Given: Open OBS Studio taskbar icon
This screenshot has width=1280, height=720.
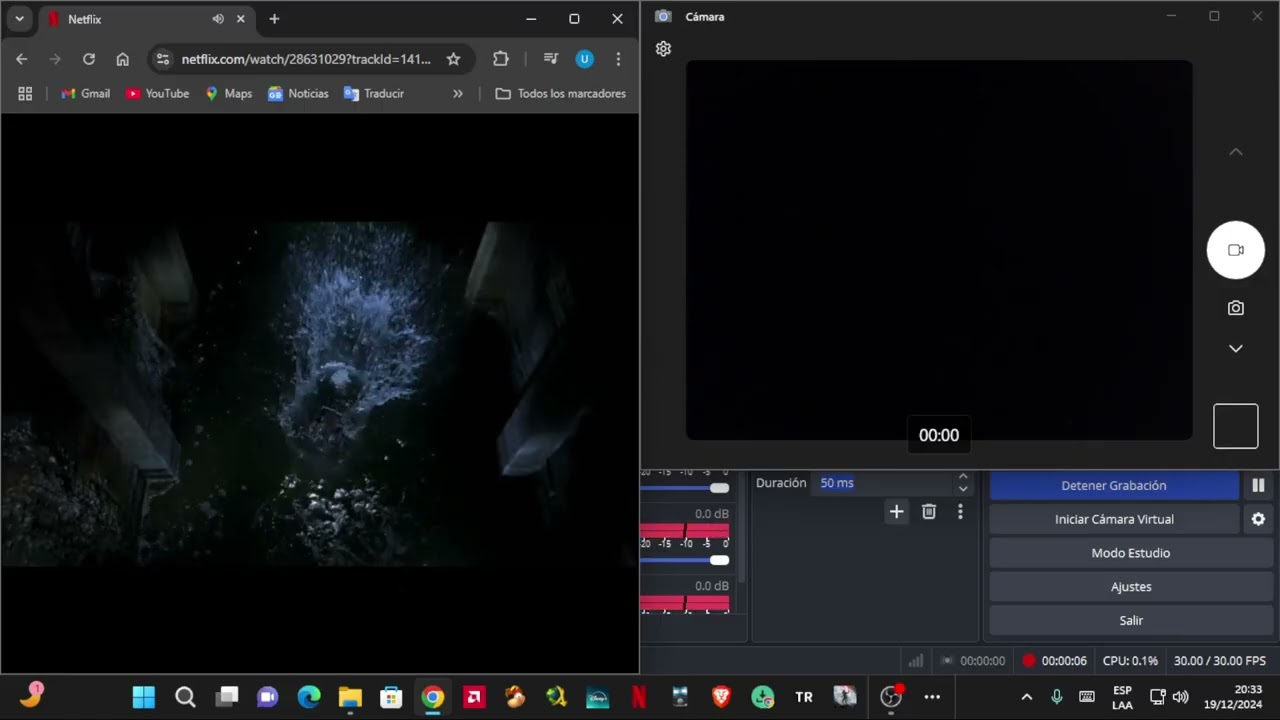Looking at the screenshot, I should tap(891, 697).
